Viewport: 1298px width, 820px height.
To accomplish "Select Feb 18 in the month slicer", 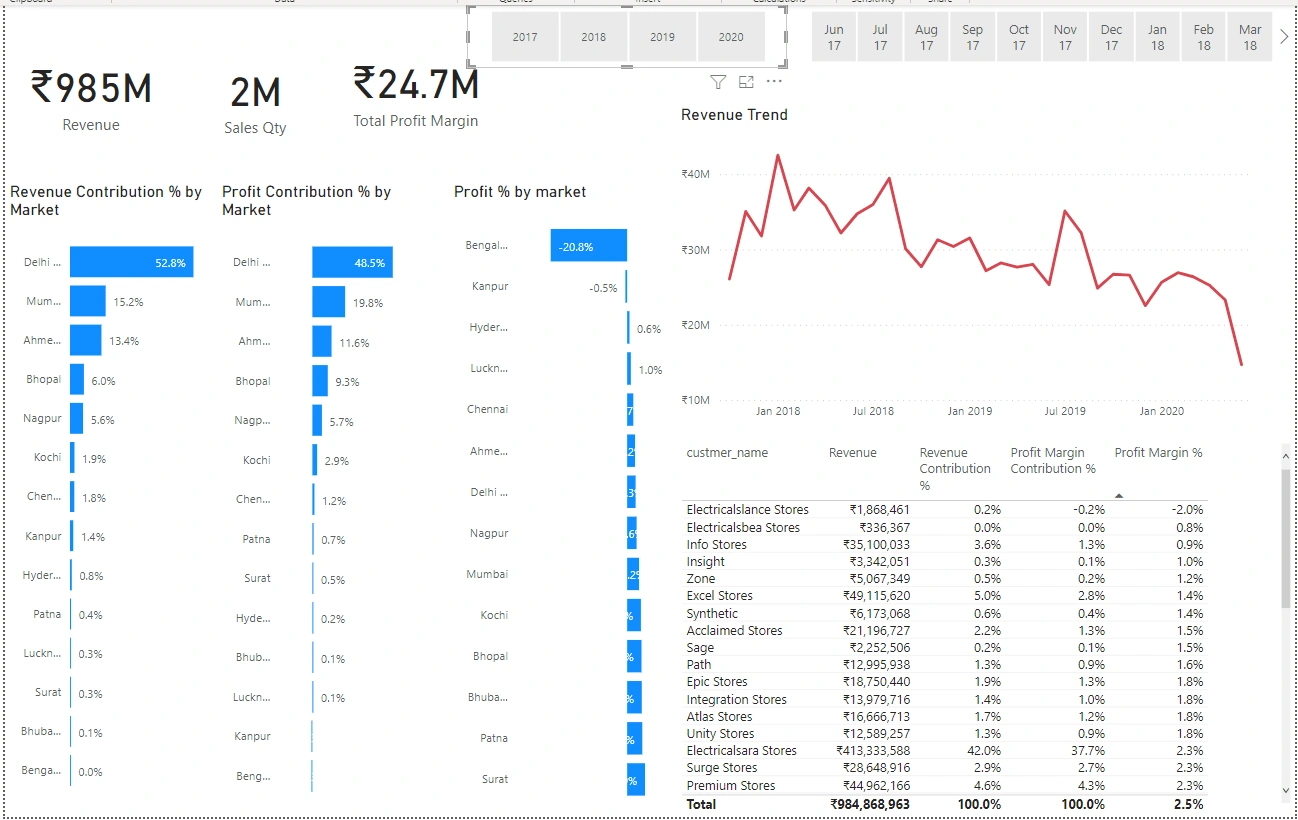I will click(x=1204, y=37).
